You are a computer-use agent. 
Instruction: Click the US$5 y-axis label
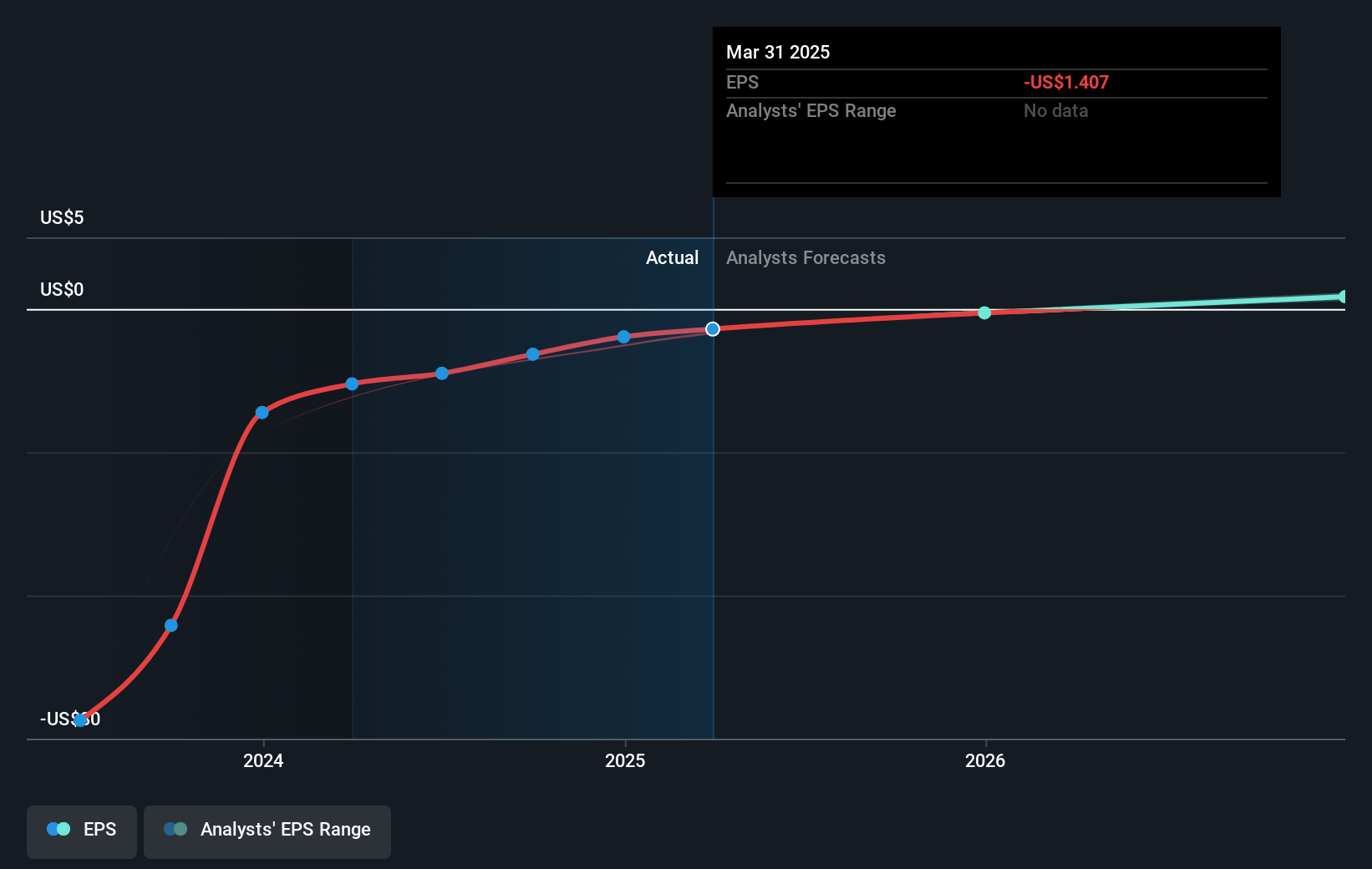[62, 218]
